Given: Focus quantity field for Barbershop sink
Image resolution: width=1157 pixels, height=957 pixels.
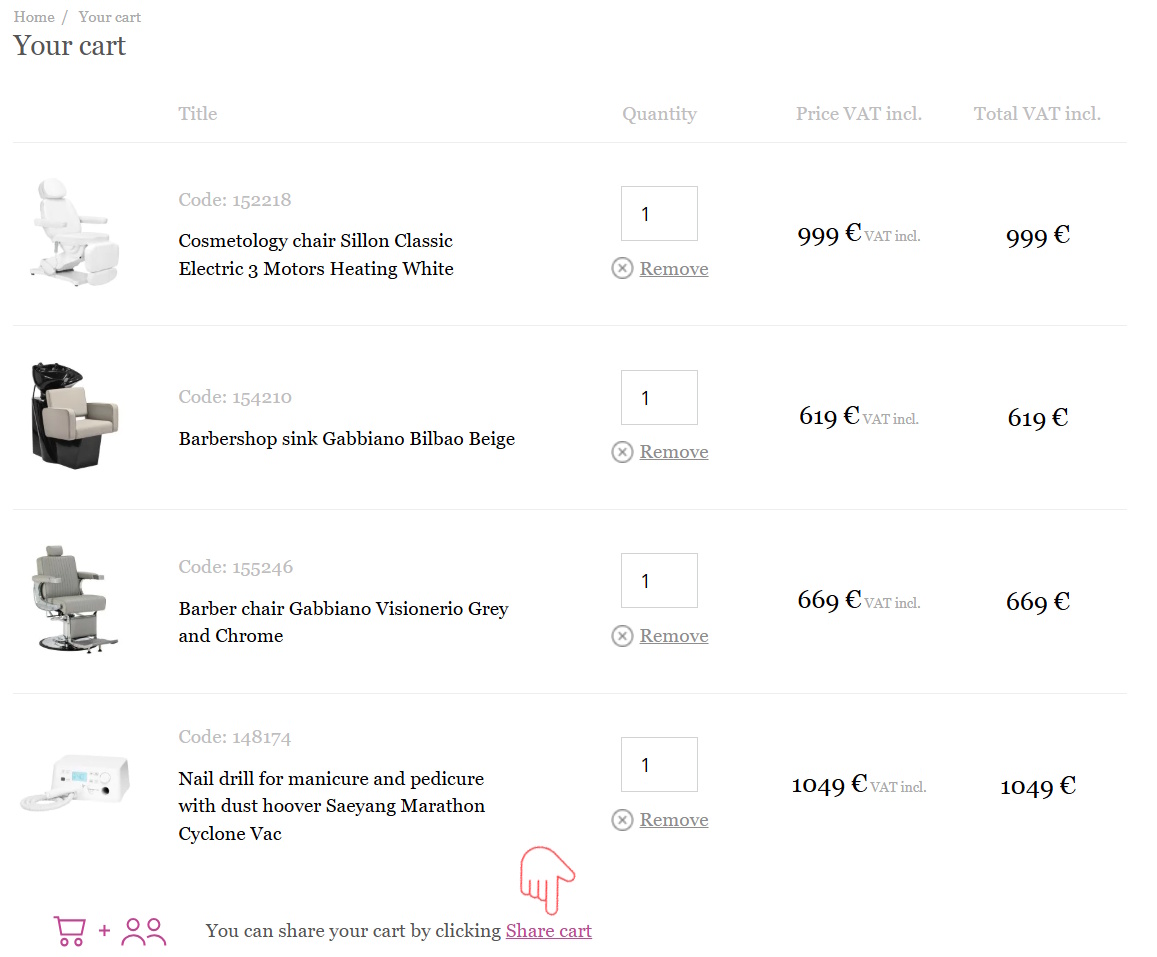Looking at the screenshot, I should (x=659, y=397).
